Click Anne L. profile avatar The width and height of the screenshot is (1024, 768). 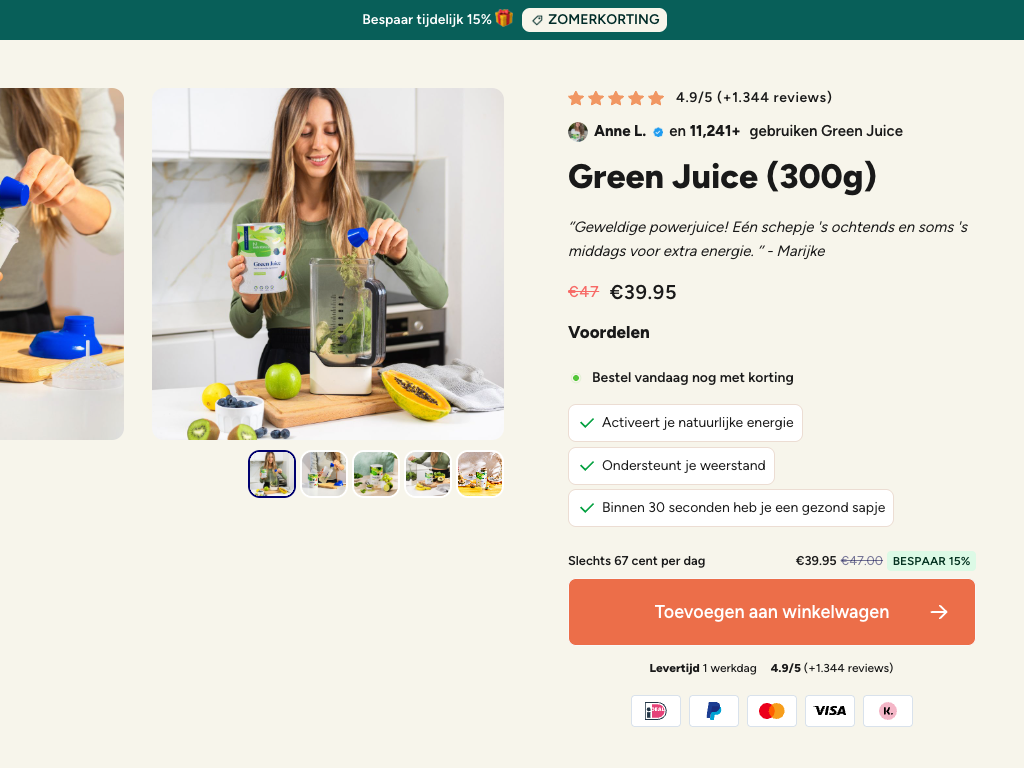click(578, 131)
